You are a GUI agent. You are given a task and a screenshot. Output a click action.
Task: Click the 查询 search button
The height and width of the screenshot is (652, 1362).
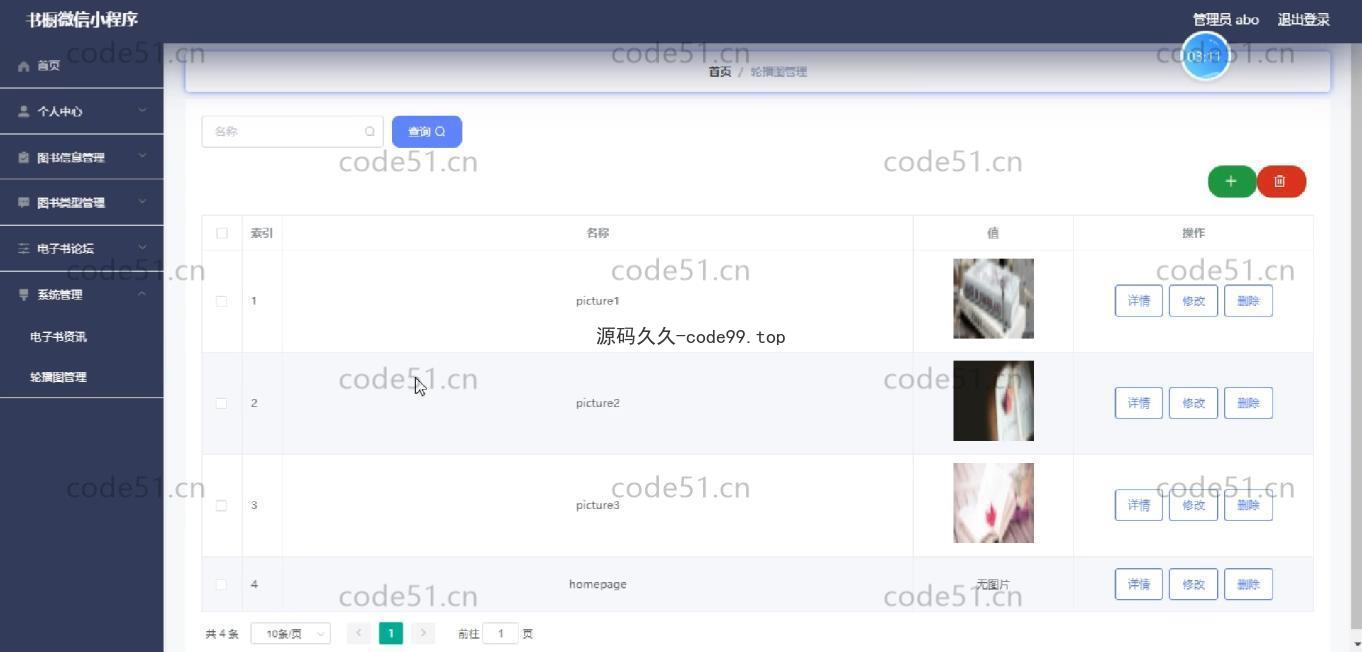427,131
